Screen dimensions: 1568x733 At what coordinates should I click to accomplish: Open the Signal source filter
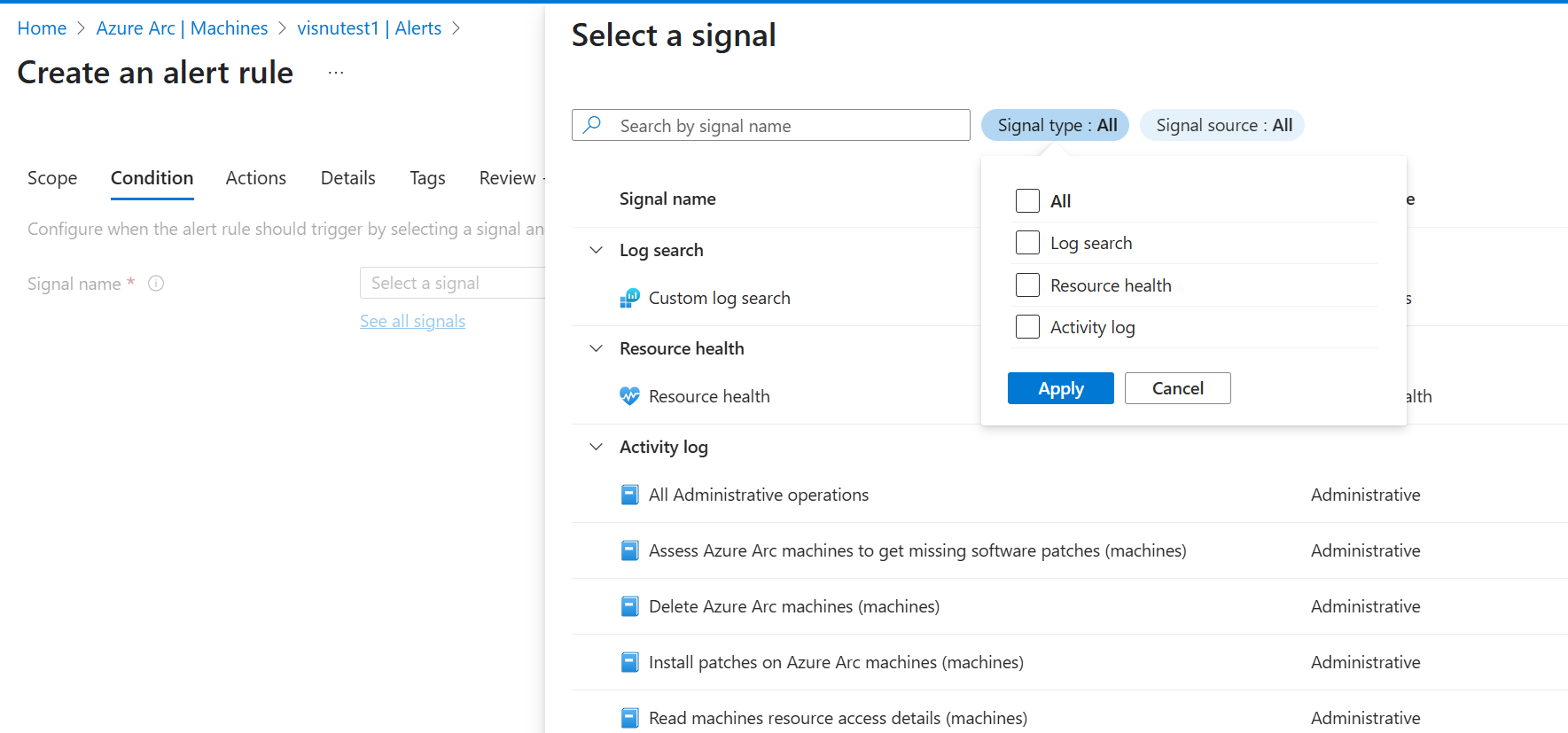1221,125
